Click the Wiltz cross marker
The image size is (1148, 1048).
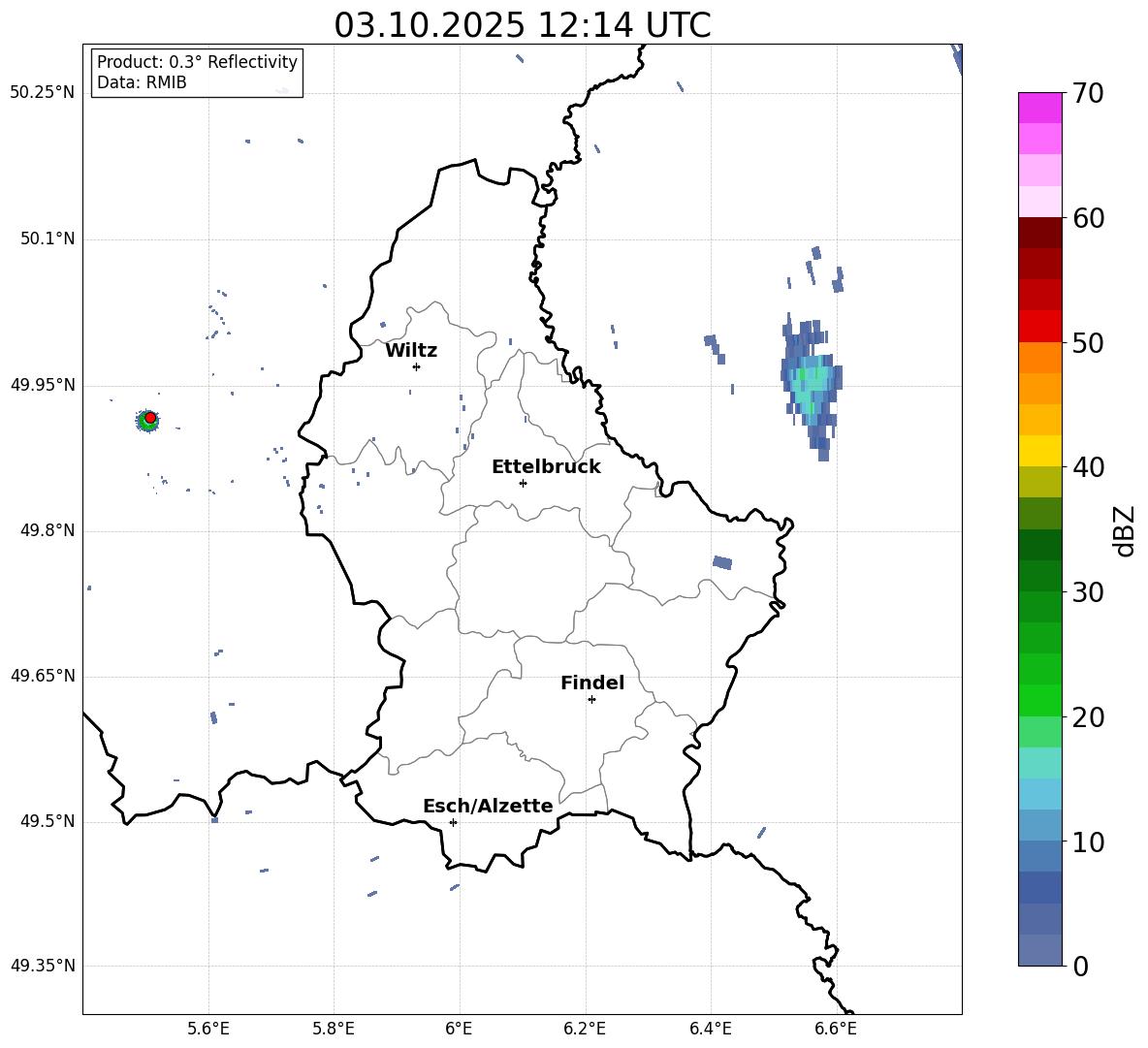pyautogui.click(x=416, y=366)
